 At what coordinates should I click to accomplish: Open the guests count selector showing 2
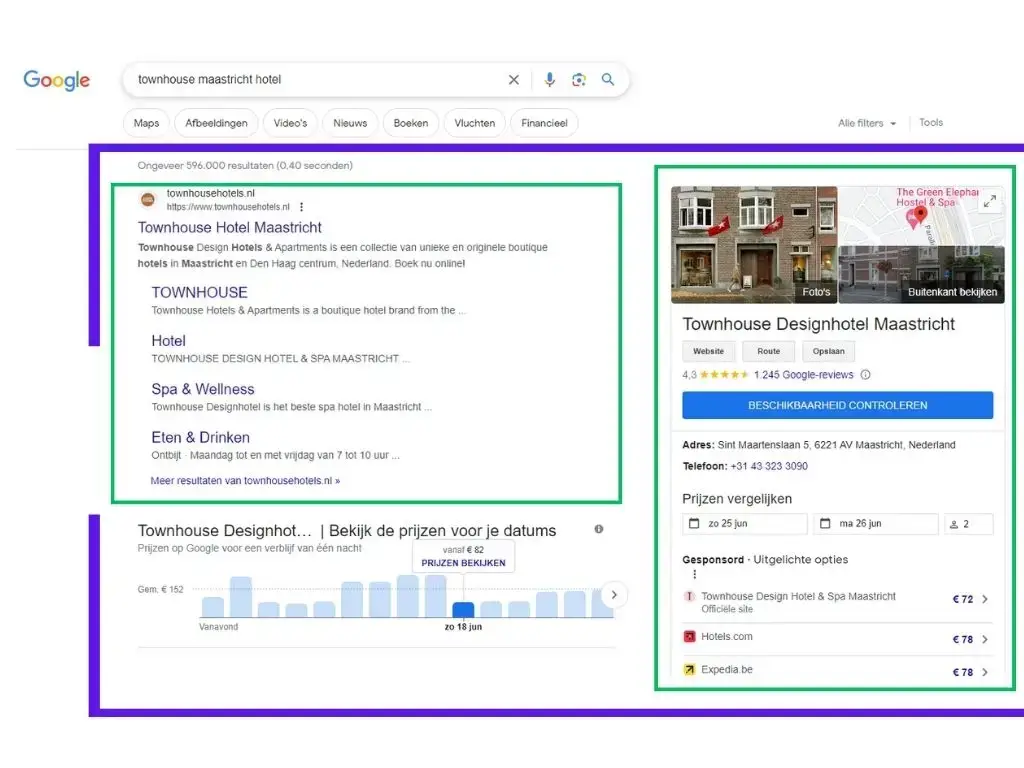point(968,524)
